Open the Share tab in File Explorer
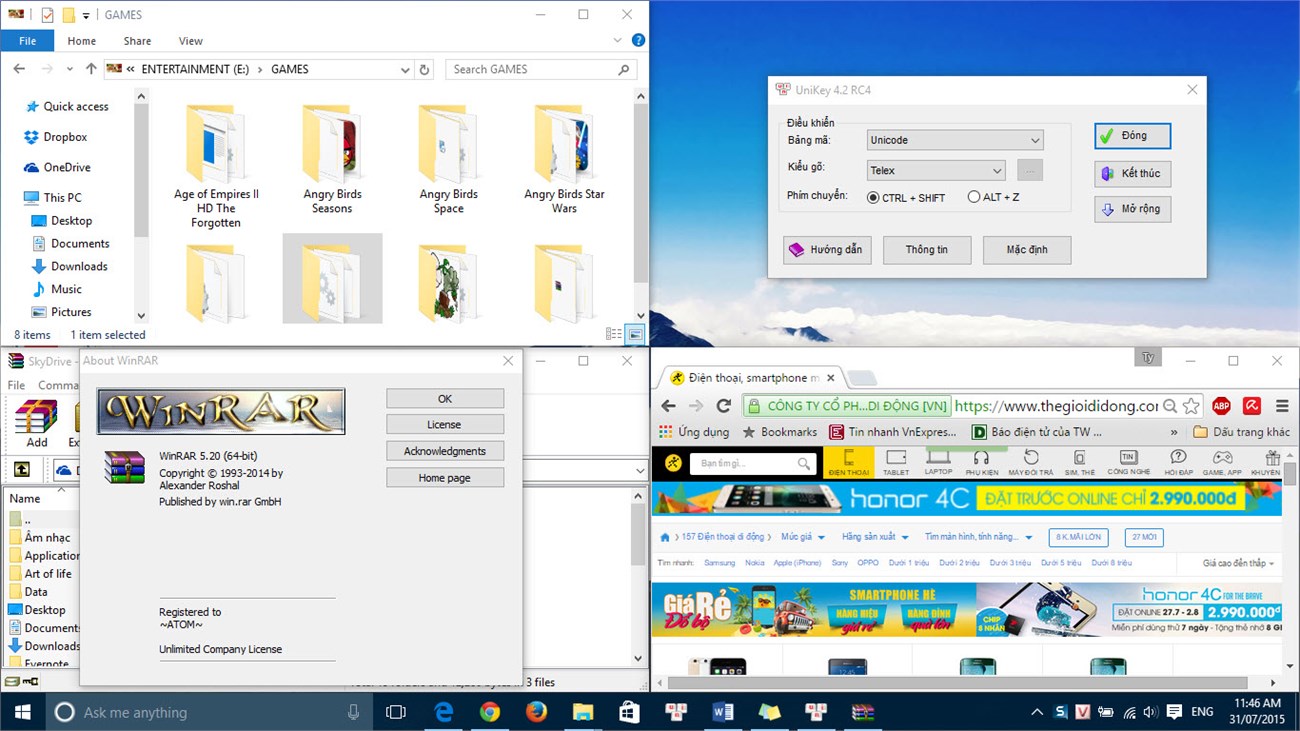The width and height of the screenshot is (1300, 731). click(x=136, y=40)
